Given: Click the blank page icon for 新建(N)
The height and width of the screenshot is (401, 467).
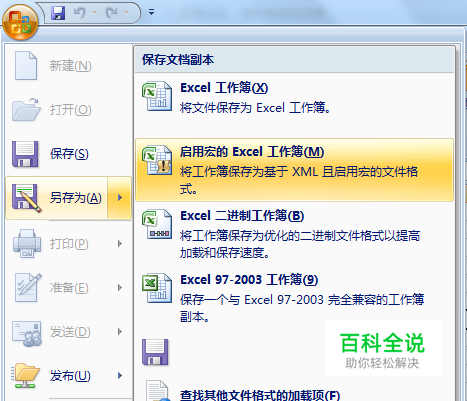Looking at the screenshot, I should pos(26,65).
